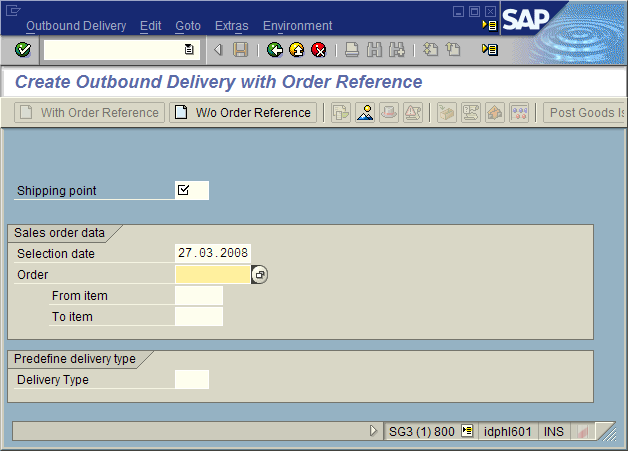Image resolution: width=628 pixels, height=451 pixels.
Task: Click the Post Goods Issue button
Action: (585, 113)
